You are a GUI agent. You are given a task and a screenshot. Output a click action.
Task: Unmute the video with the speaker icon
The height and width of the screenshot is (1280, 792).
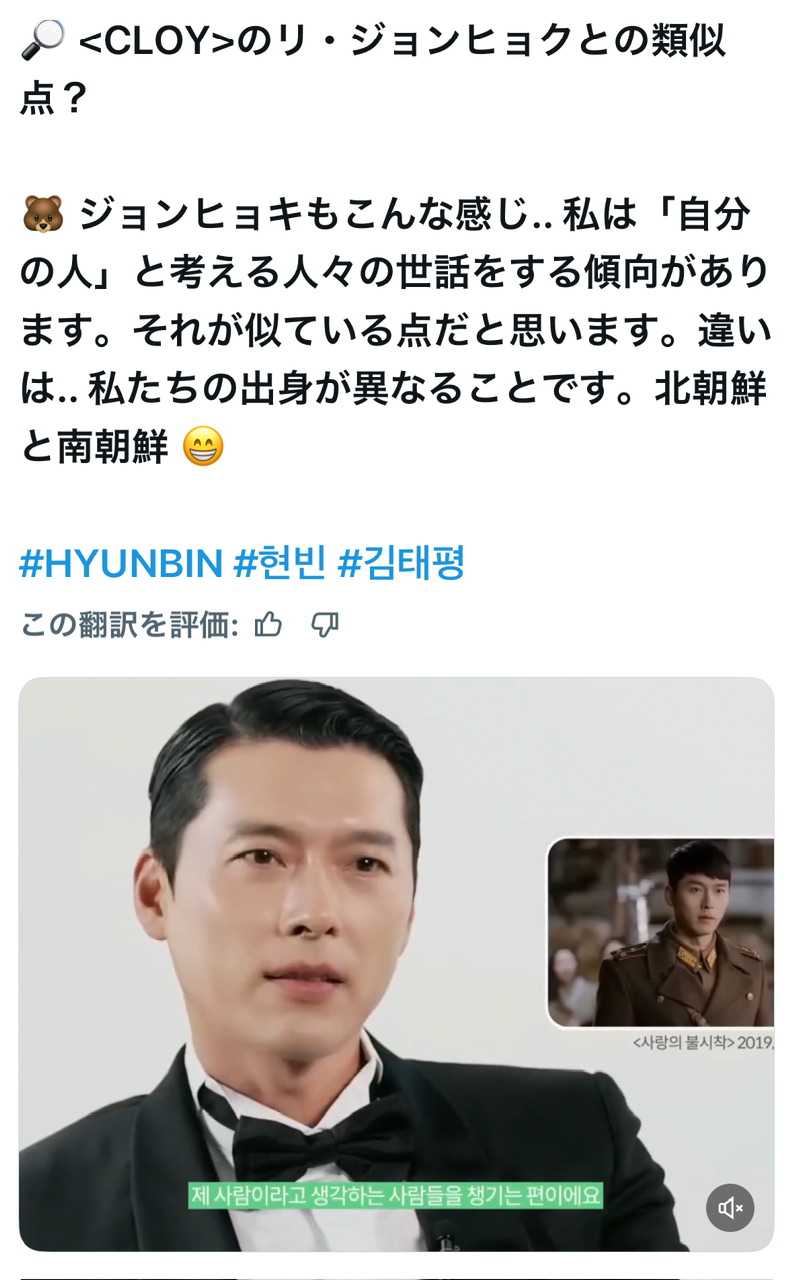click(730, 1208)
